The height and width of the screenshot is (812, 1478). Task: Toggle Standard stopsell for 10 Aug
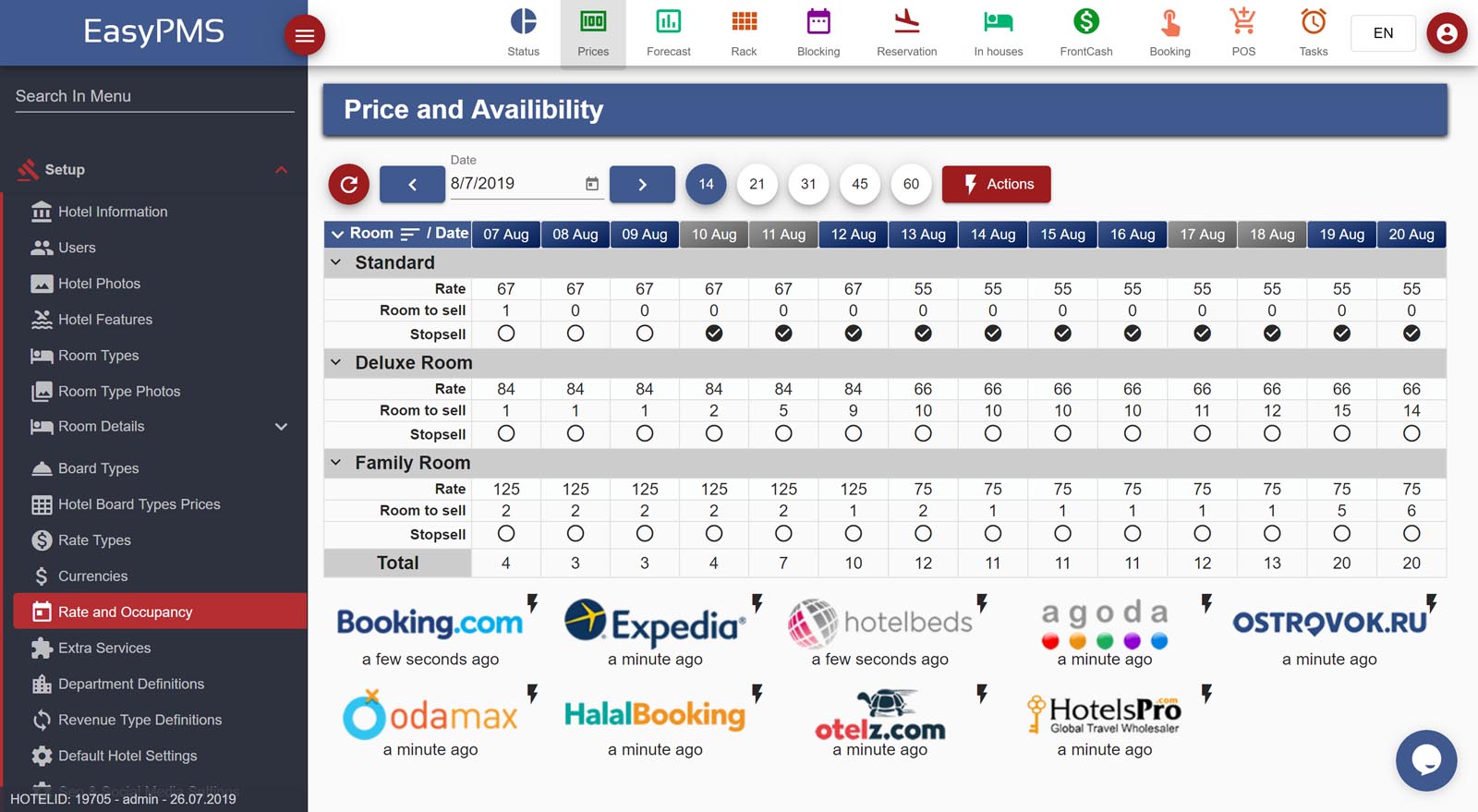click(x=714, y=333)
